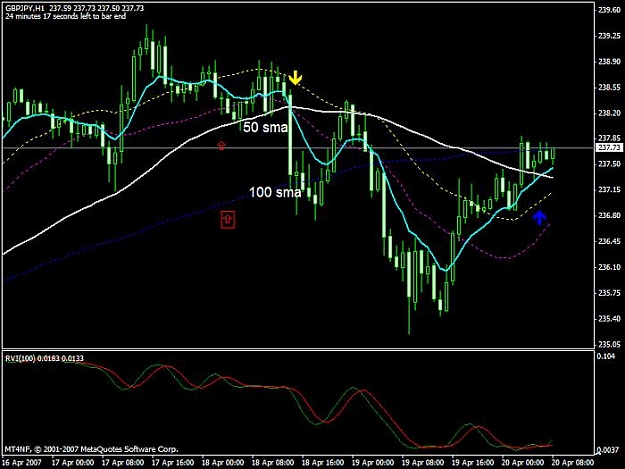Click the 238.20 price axis label
625x469 pixels.
click(x=609, y=114)
